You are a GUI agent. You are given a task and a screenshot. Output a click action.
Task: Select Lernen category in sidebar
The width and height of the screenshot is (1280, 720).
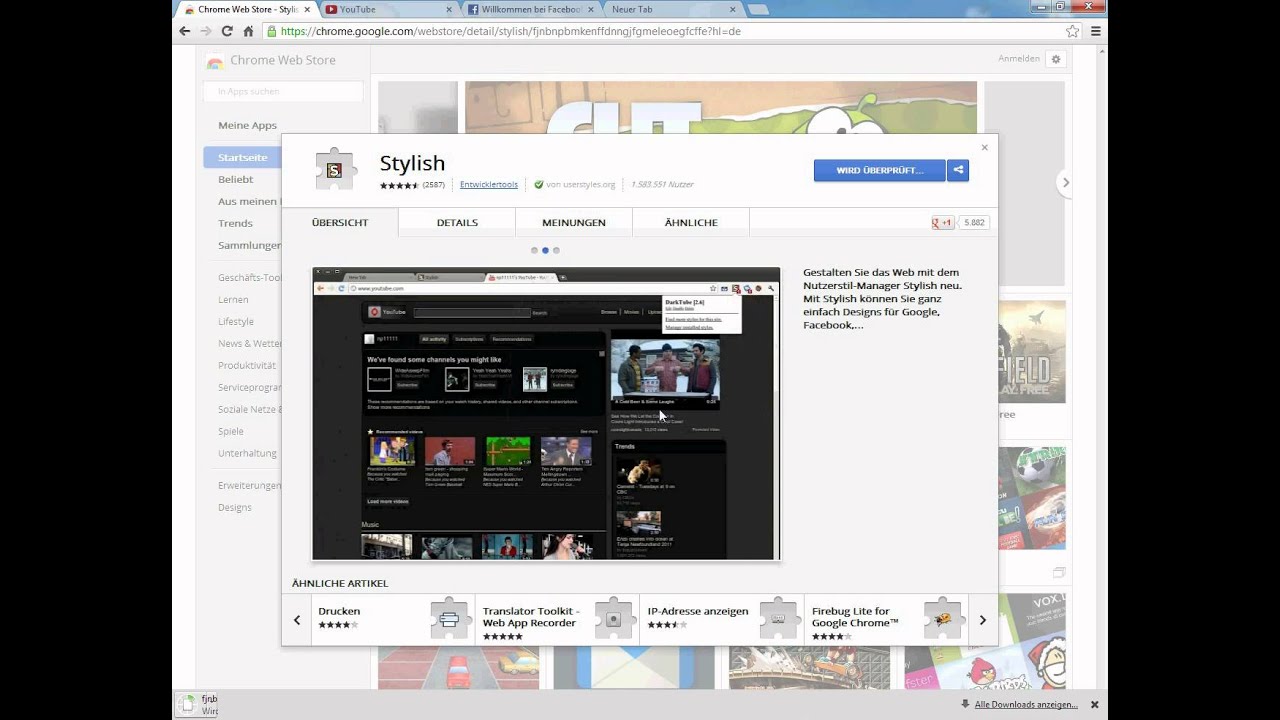233,299
